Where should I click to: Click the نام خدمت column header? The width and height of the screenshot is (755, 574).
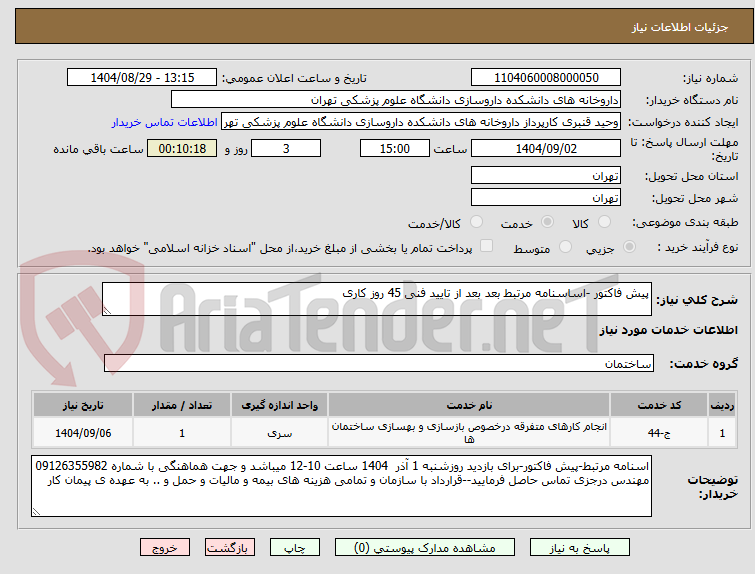[x=469, y=405]
